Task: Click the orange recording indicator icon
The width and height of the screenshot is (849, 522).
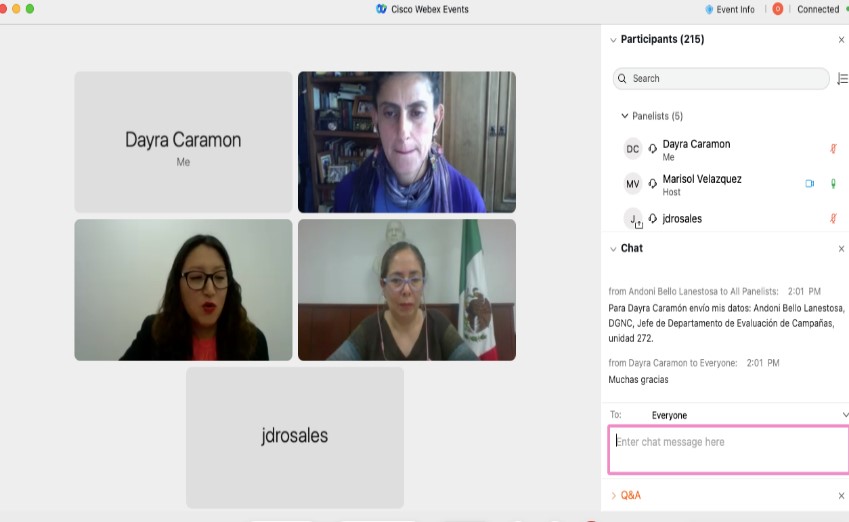Action: (778, 9)
